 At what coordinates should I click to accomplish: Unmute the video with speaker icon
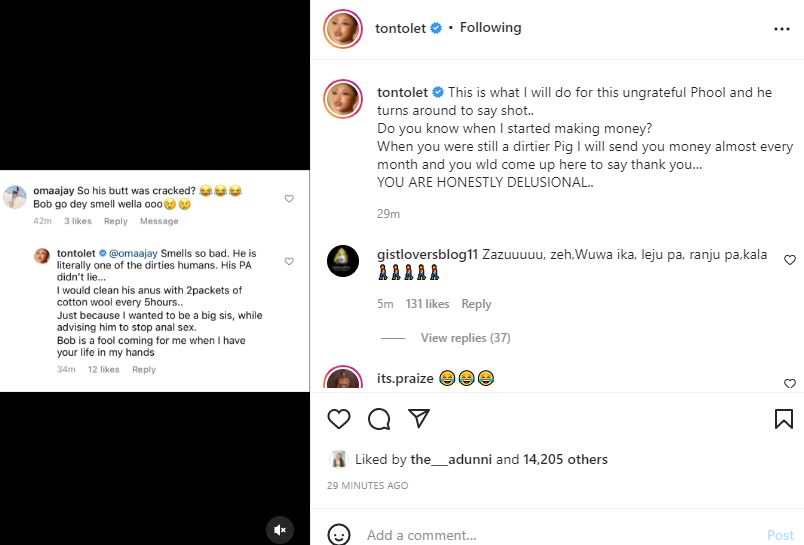pos(281,529)
